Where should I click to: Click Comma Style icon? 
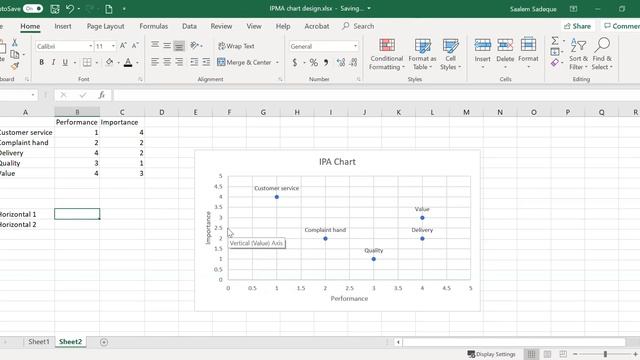click(326, 62)
